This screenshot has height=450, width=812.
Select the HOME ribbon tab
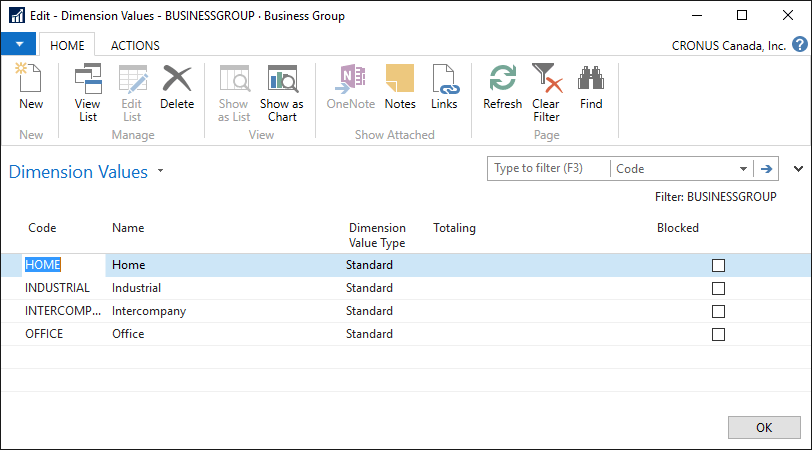click(x=67, y=45)
